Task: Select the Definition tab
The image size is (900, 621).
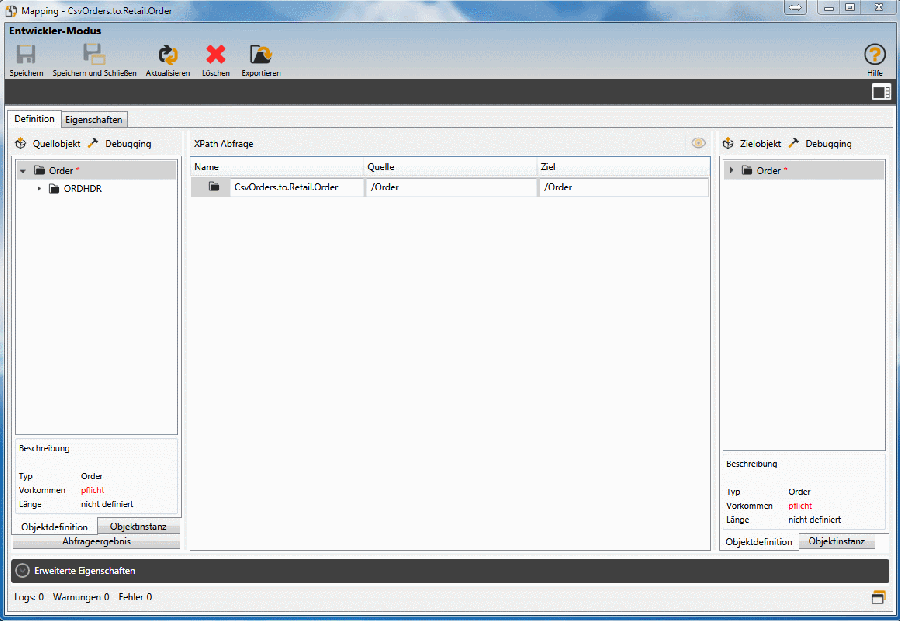Action: click(35, 119)
